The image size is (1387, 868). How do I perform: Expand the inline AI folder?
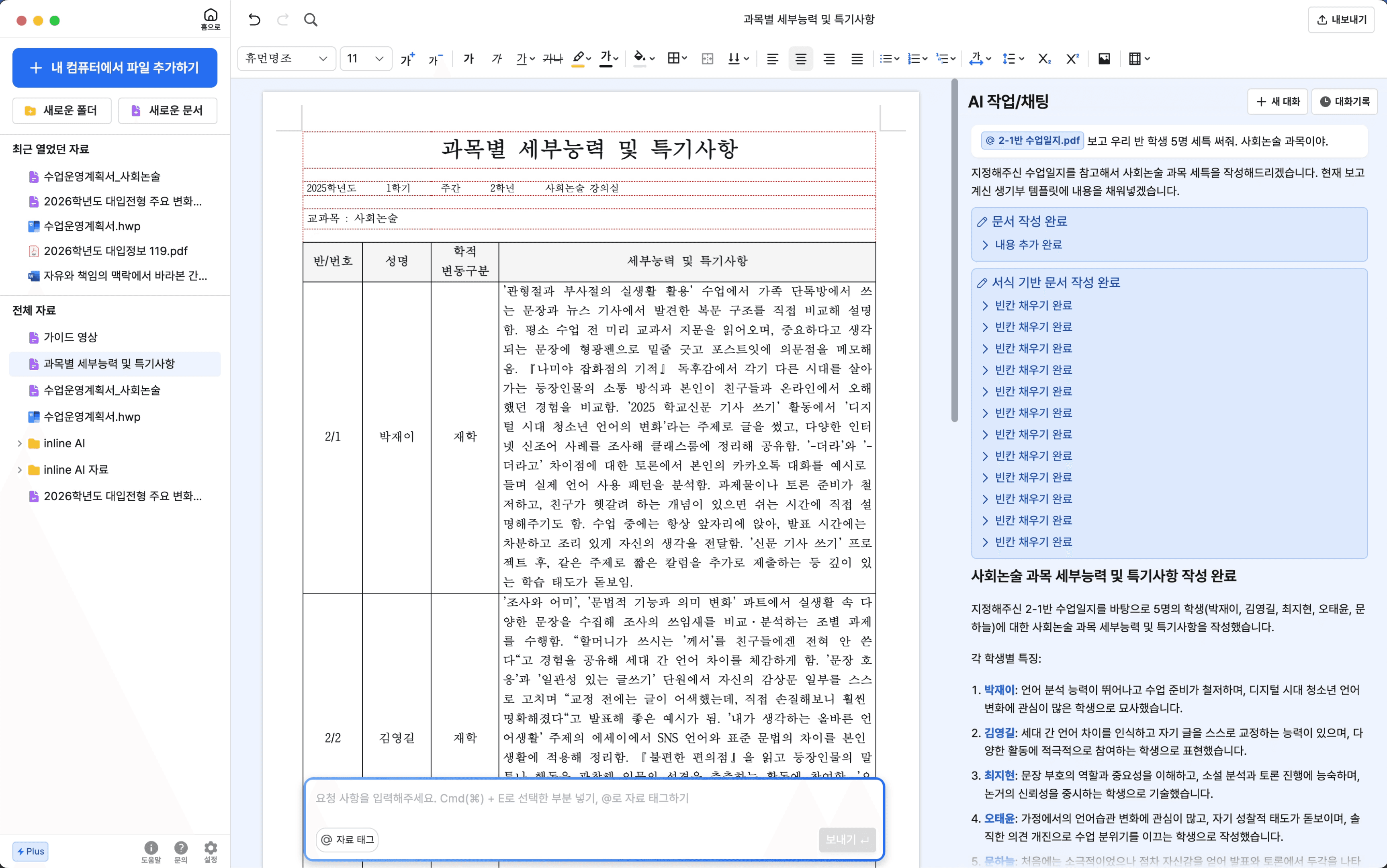coord(20,443)
